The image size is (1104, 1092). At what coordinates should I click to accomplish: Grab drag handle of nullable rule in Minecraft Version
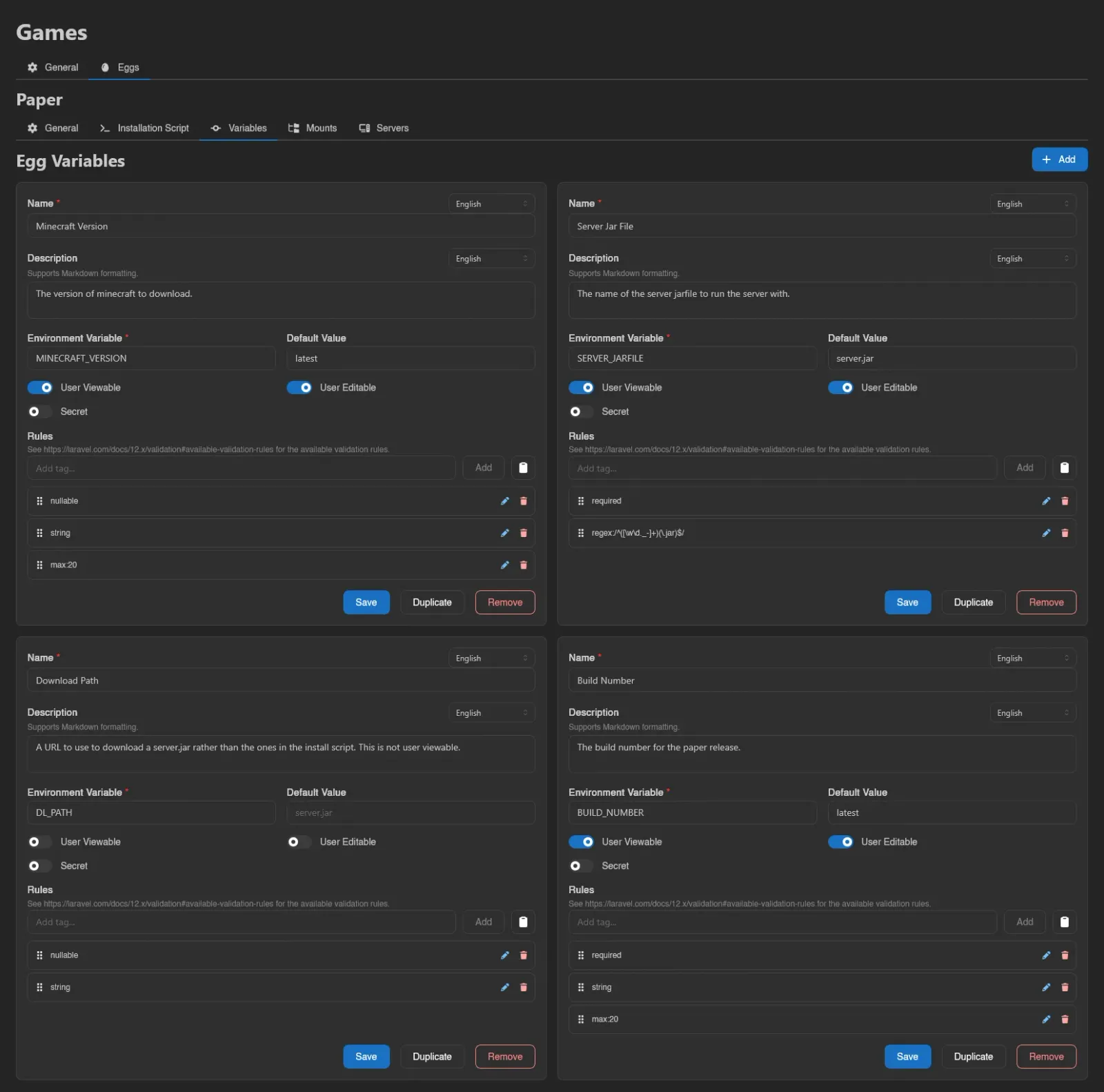pyautogui.click(x=39, y=501)
